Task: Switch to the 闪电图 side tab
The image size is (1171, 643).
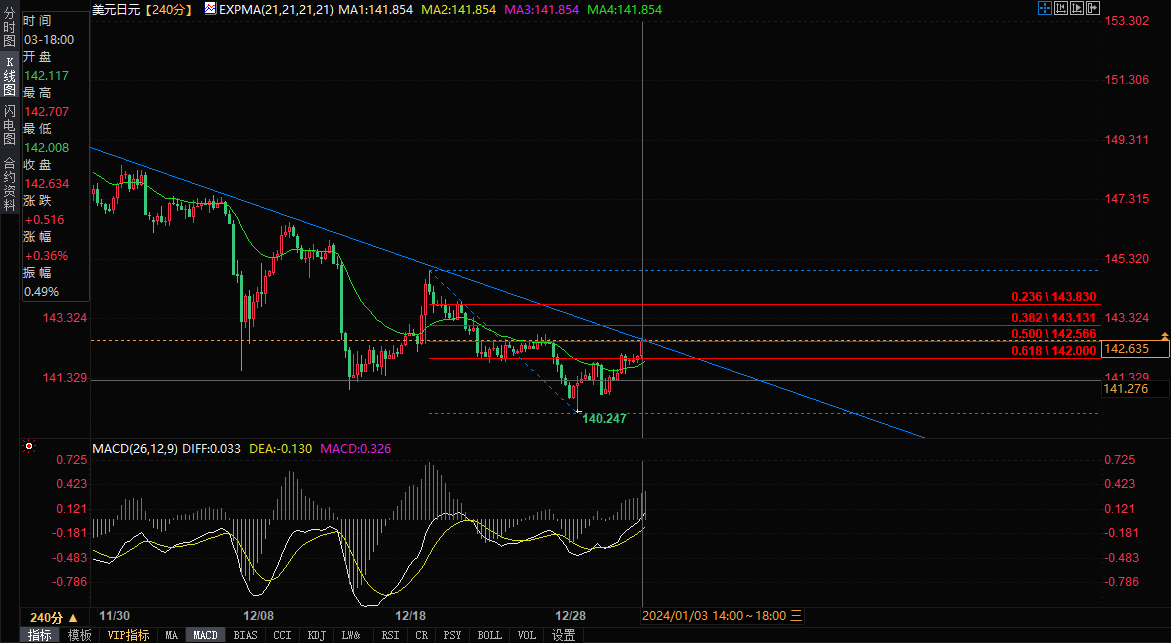Action: coord(9,123)
